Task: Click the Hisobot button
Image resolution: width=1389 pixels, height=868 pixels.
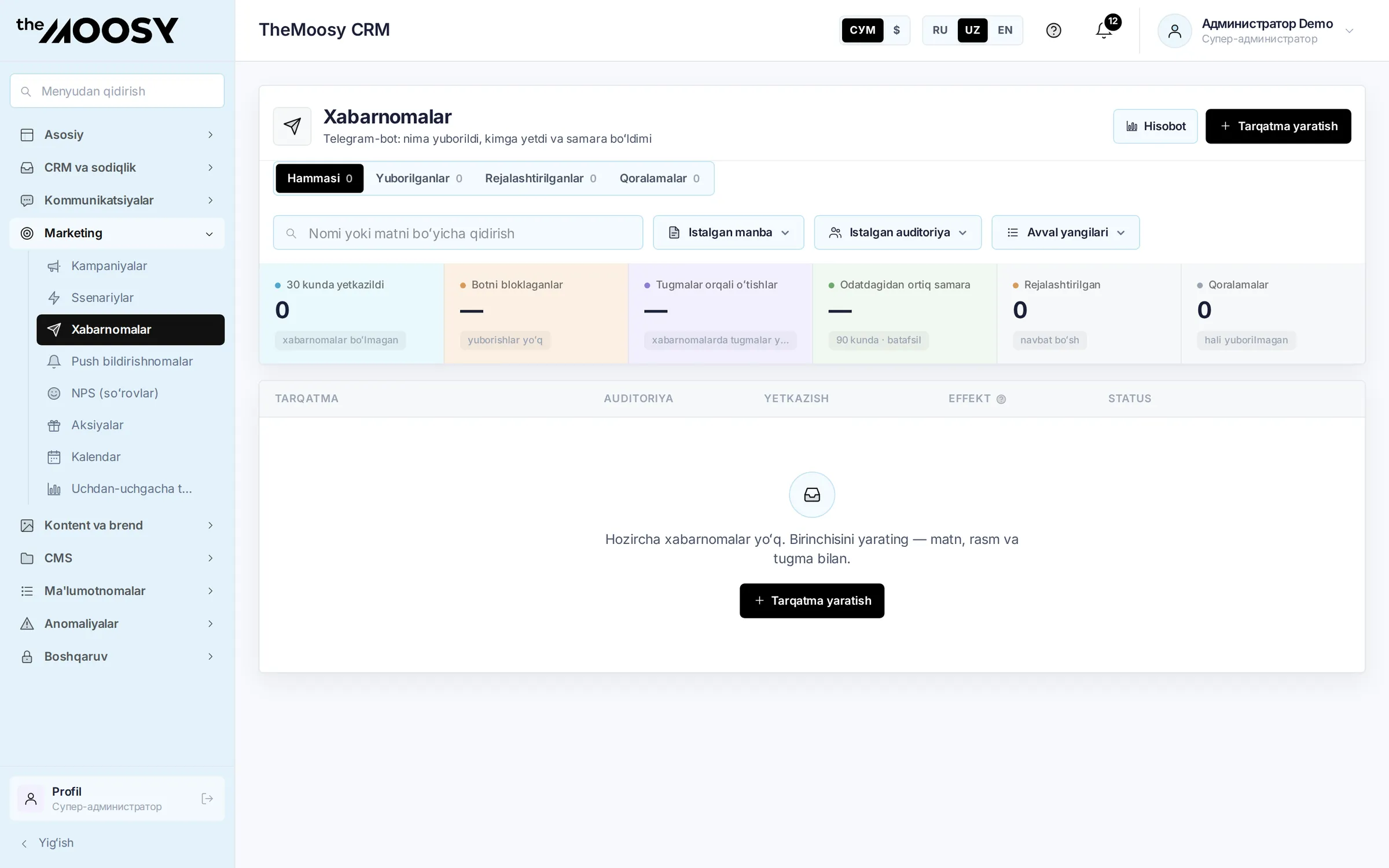Action: [1155, 126]
